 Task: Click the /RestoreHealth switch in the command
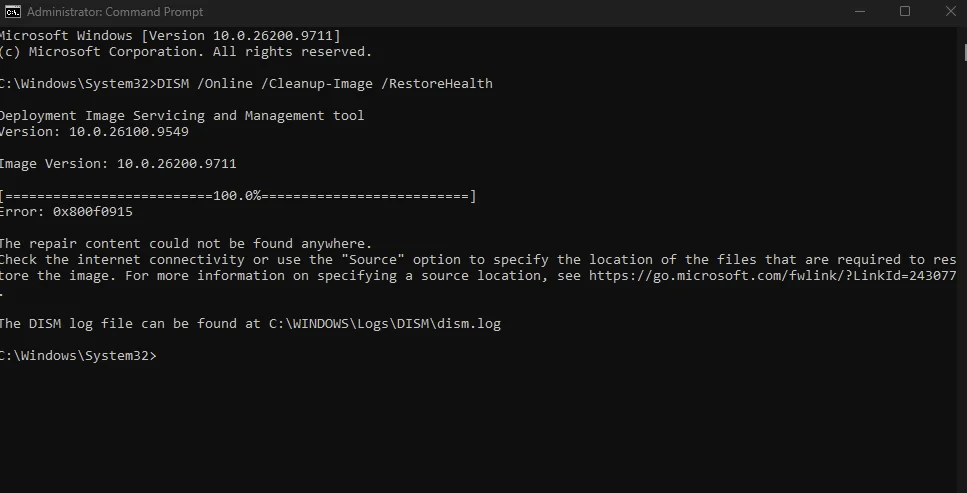[437, 83]
